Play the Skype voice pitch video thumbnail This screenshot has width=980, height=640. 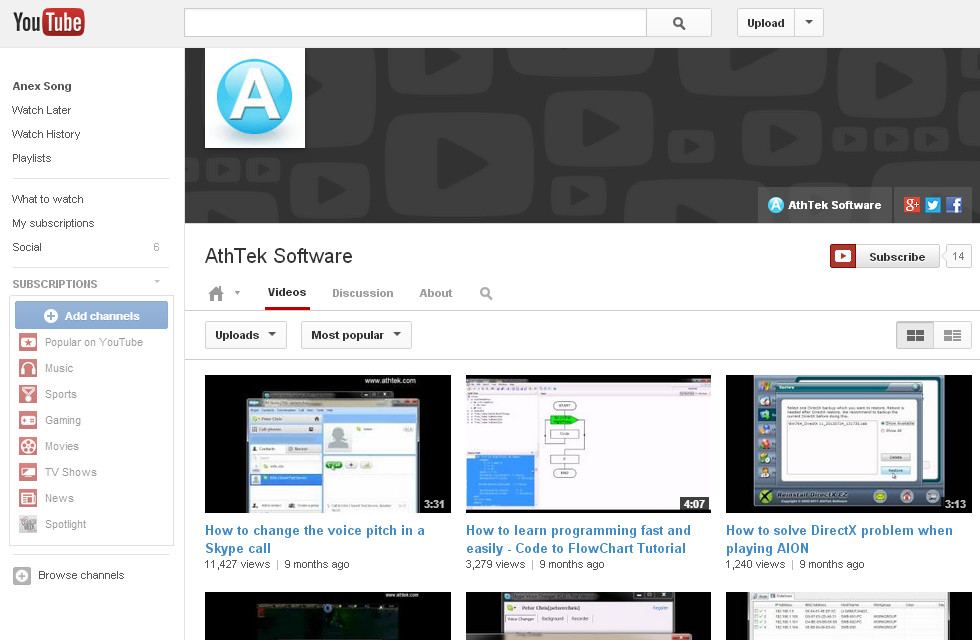(328, 444)
